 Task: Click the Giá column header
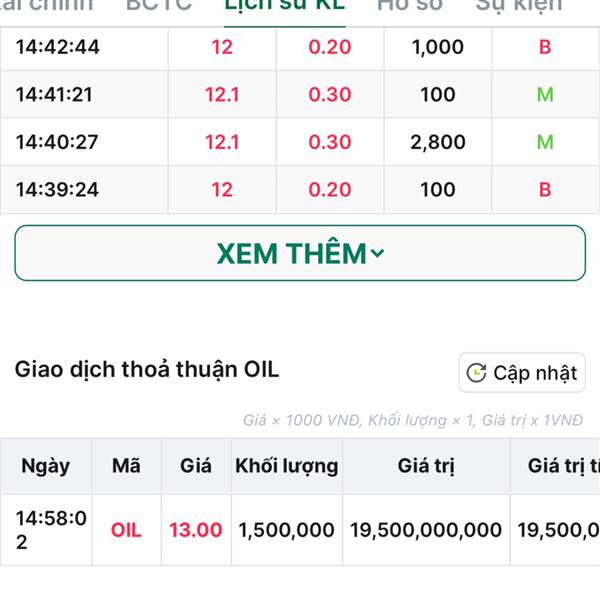click(x=196, y=466)
